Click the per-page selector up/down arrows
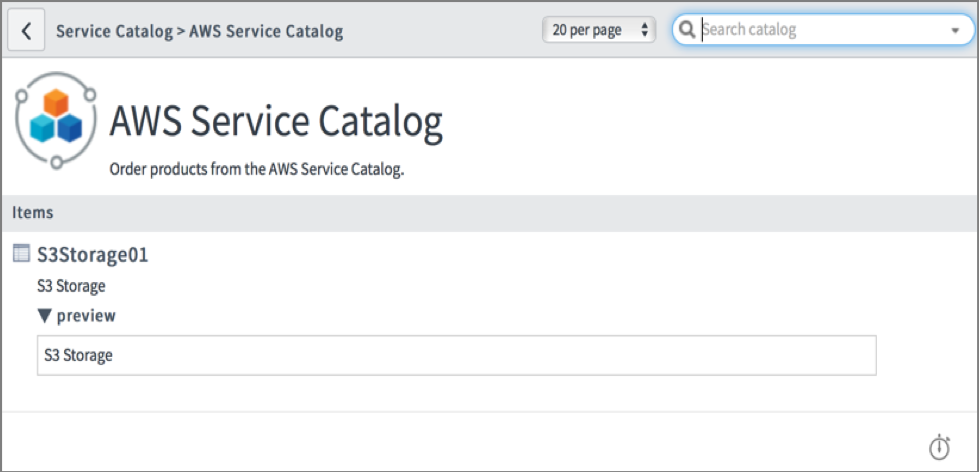The width and height of the screenshot is (979, 472). [645, 30]
